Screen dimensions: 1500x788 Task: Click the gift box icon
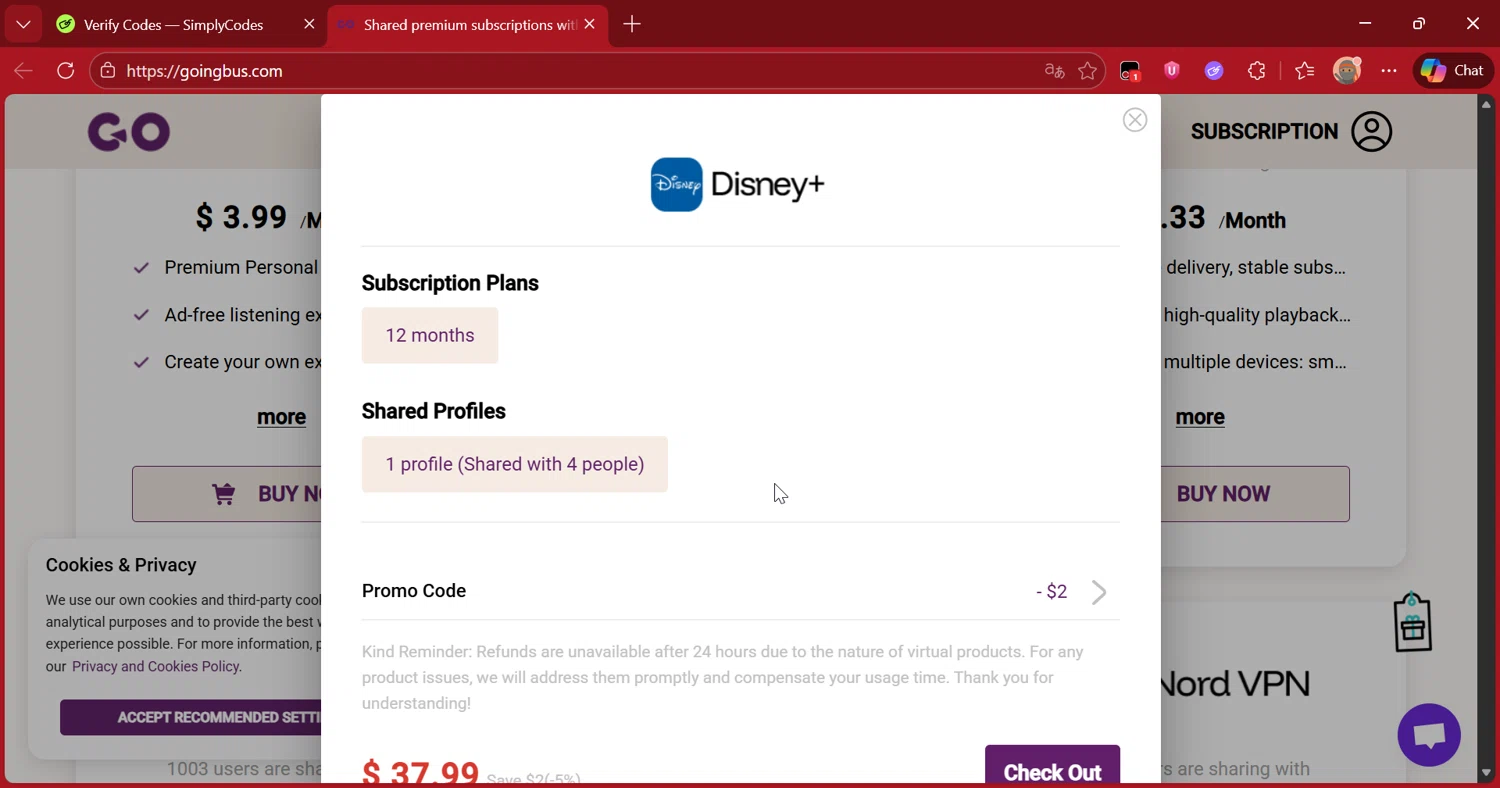coord(1412,623)
